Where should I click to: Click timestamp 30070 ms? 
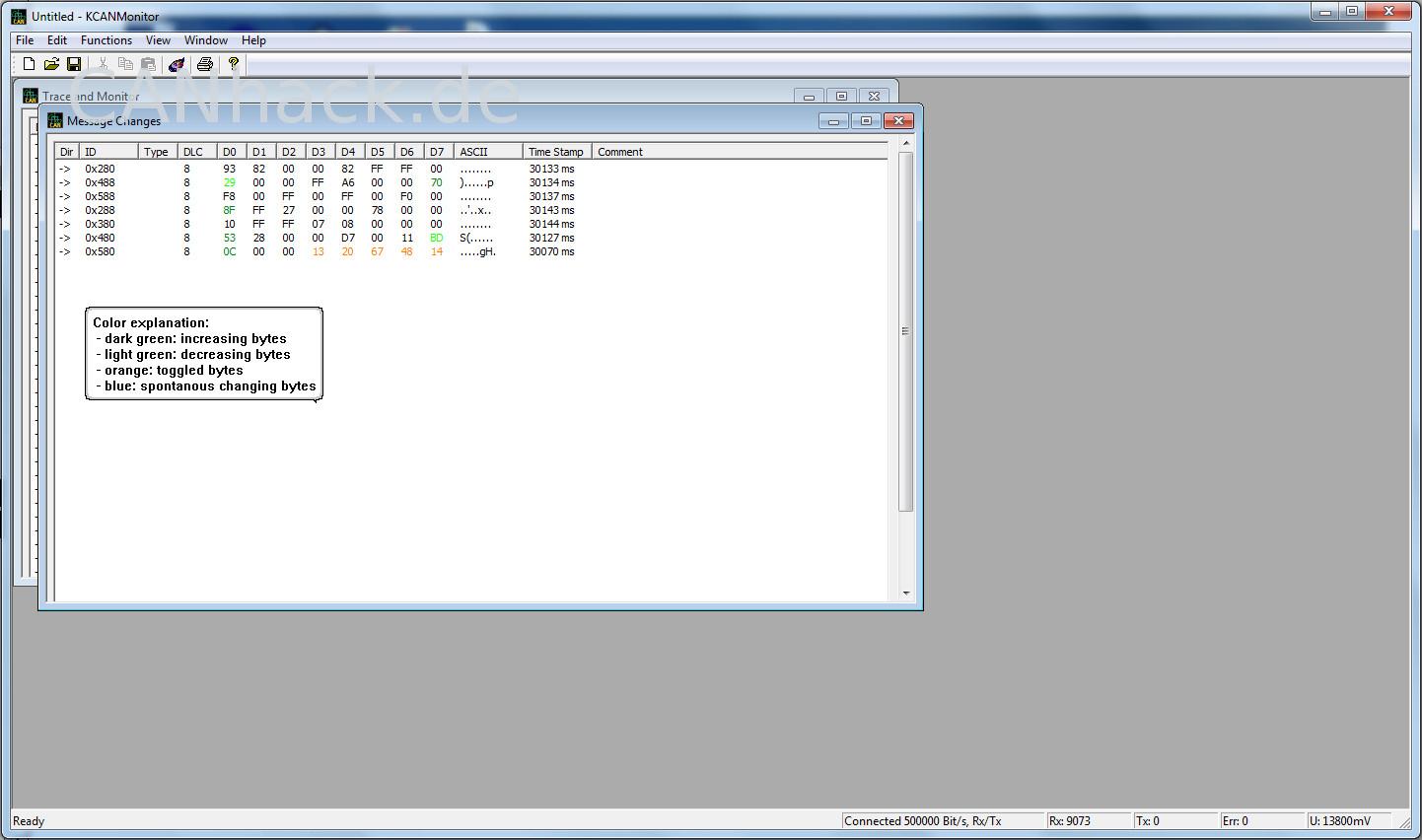(551, 251)
